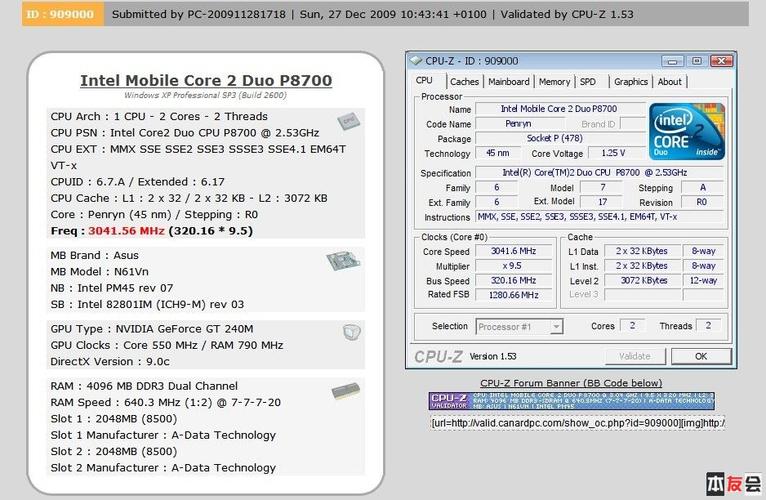
Task: Click the CPU-Z window title bar icon
Action: [416, 61]
